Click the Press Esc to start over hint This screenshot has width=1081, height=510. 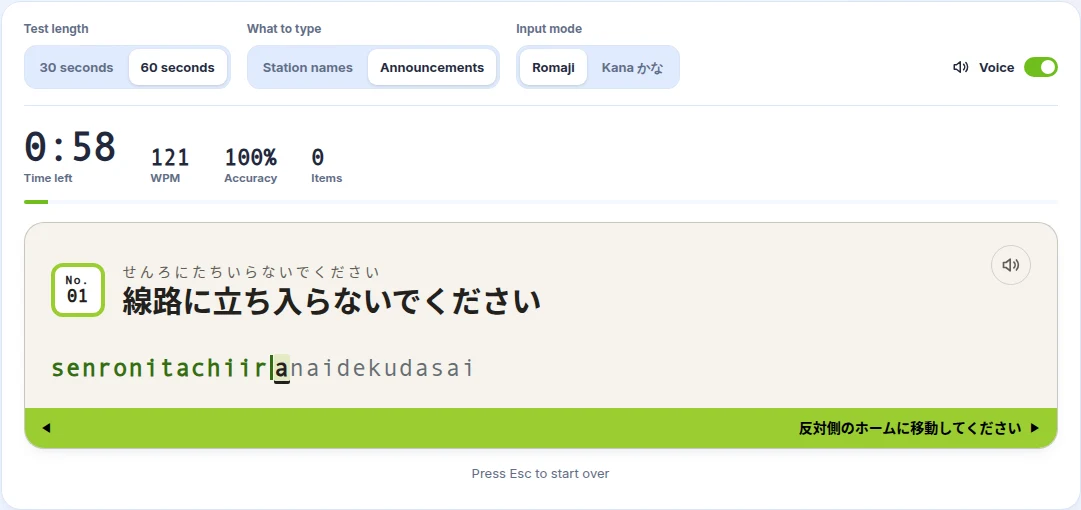pos(540,473)
